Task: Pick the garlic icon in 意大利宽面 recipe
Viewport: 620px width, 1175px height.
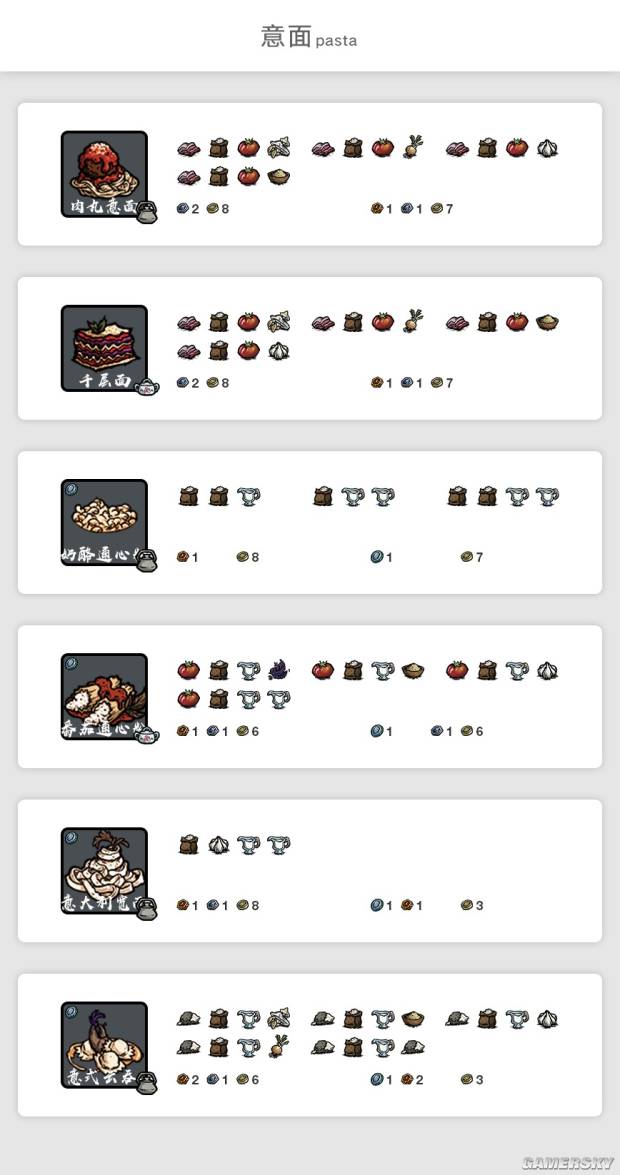Action: (218, 845)
